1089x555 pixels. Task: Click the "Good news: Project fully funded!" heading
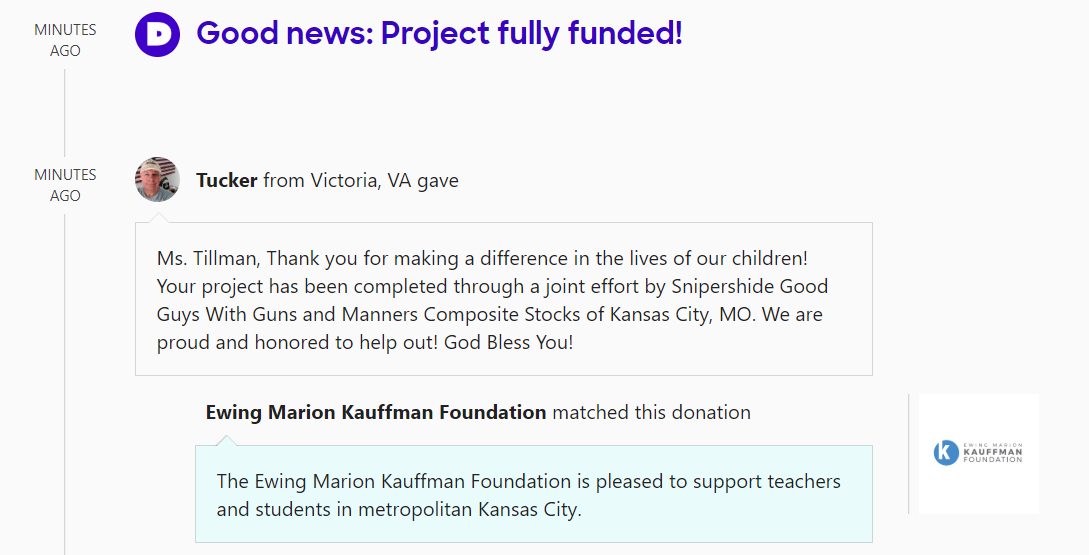439,34
